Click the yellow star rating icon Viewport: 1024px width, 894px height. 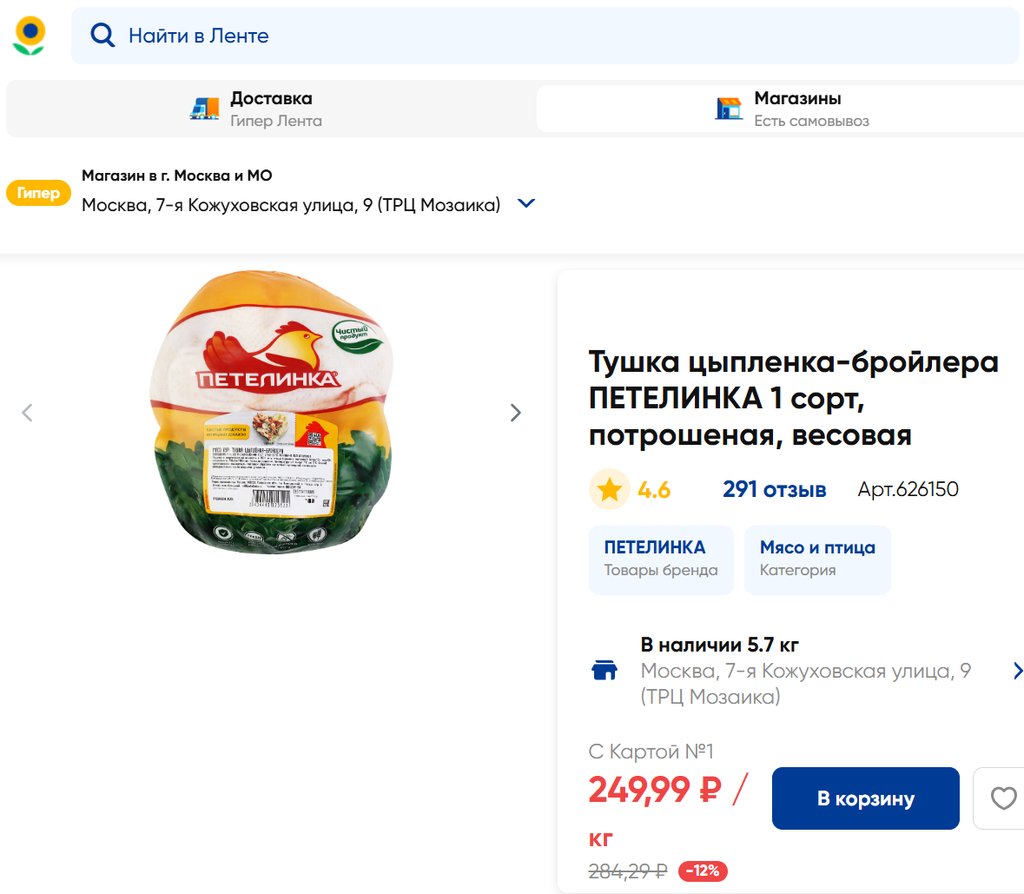tap(609, 490)
